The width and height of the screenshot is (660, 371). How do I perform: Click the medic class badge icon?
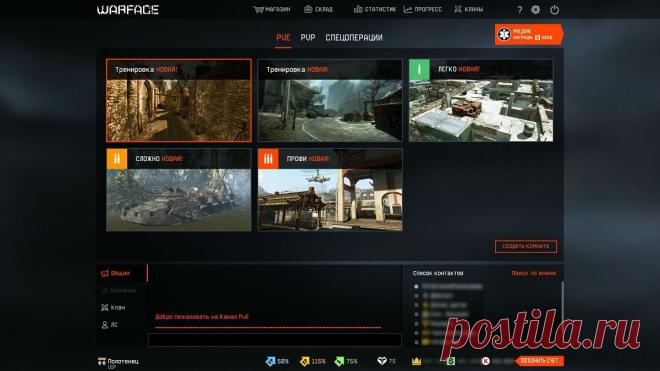[x=504, y=34]
